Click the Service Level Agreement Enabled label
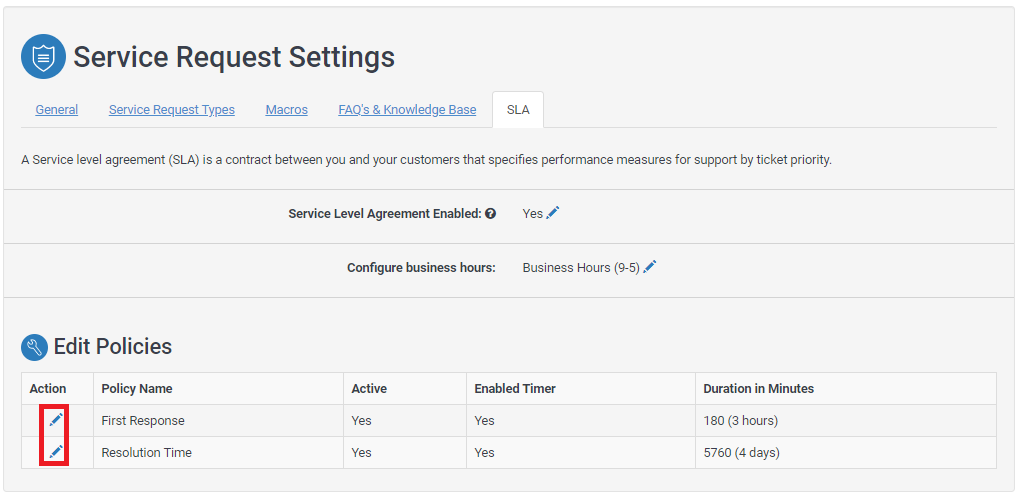The height and width of the screenshot is (492, 1019). (x=385, y=213)
